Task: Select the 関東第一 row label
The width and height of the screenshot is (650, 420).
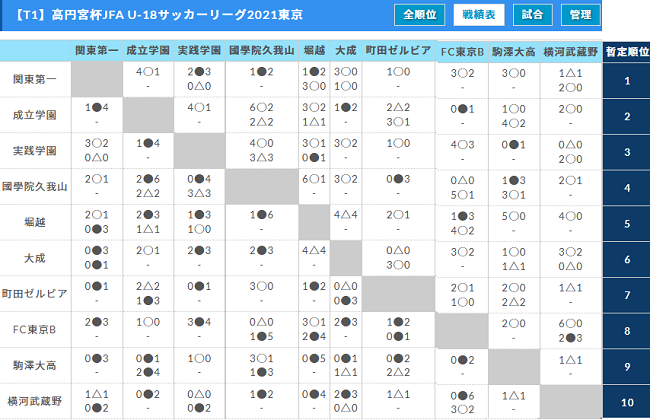Action: point(35,79)
